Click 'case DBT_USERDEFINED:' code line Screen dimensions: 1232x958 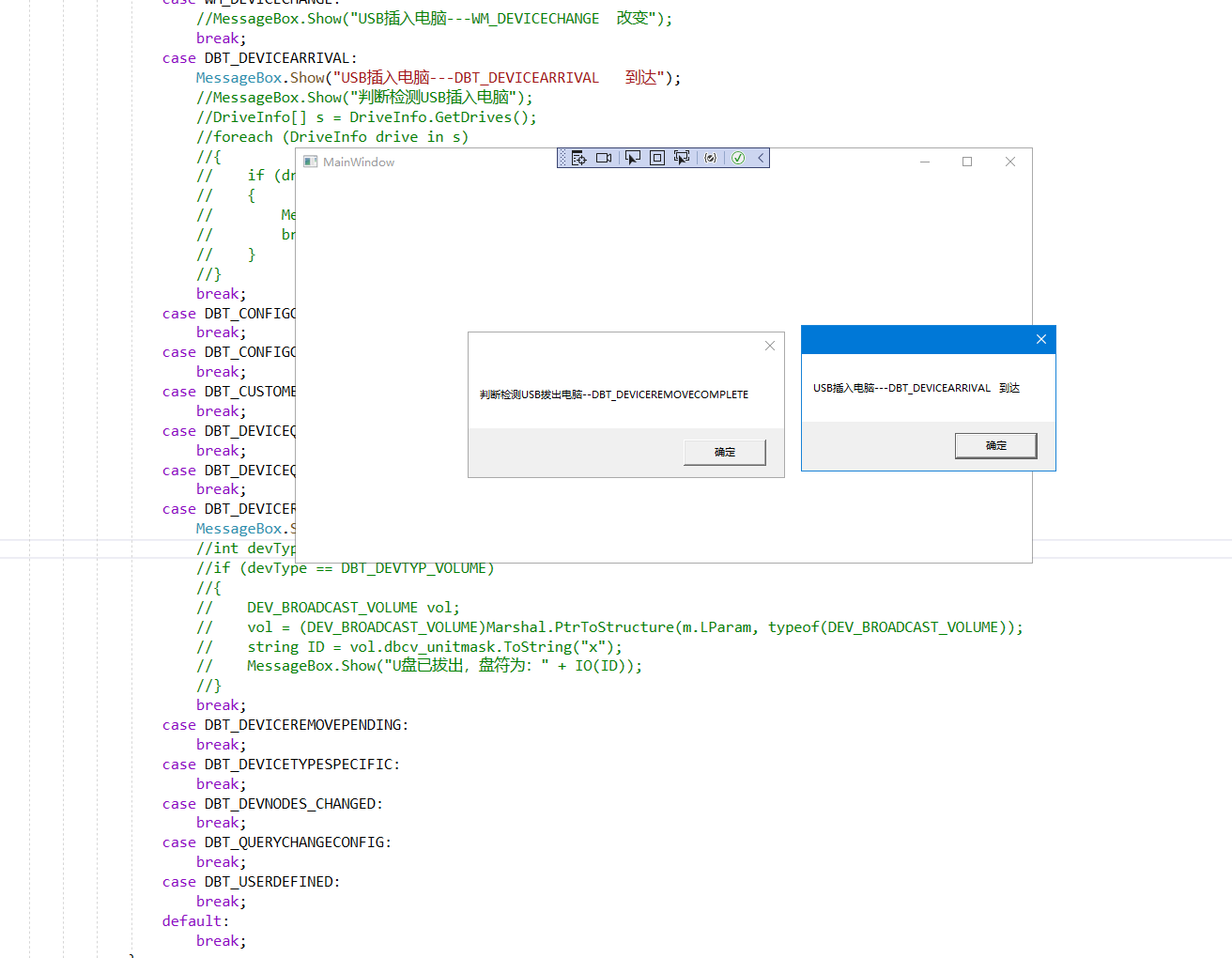(x=251, y=882)
